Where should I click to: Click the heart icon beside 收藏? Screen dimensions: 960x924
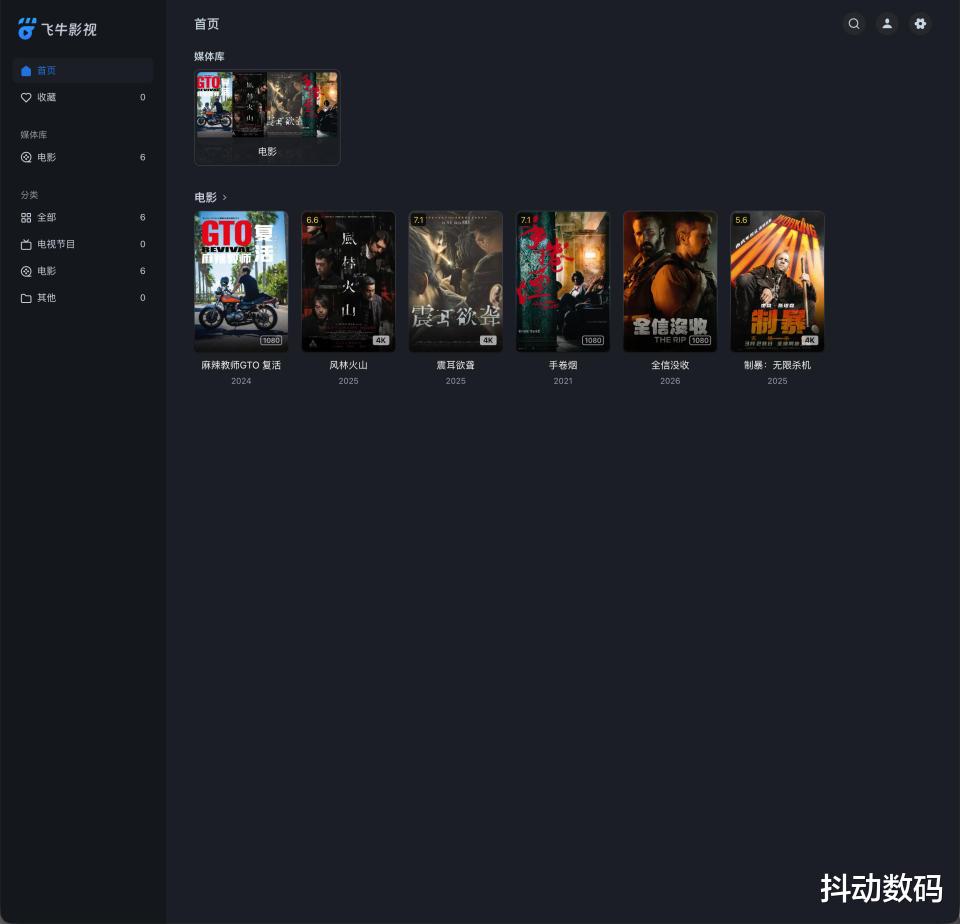[x=26, y=97]
